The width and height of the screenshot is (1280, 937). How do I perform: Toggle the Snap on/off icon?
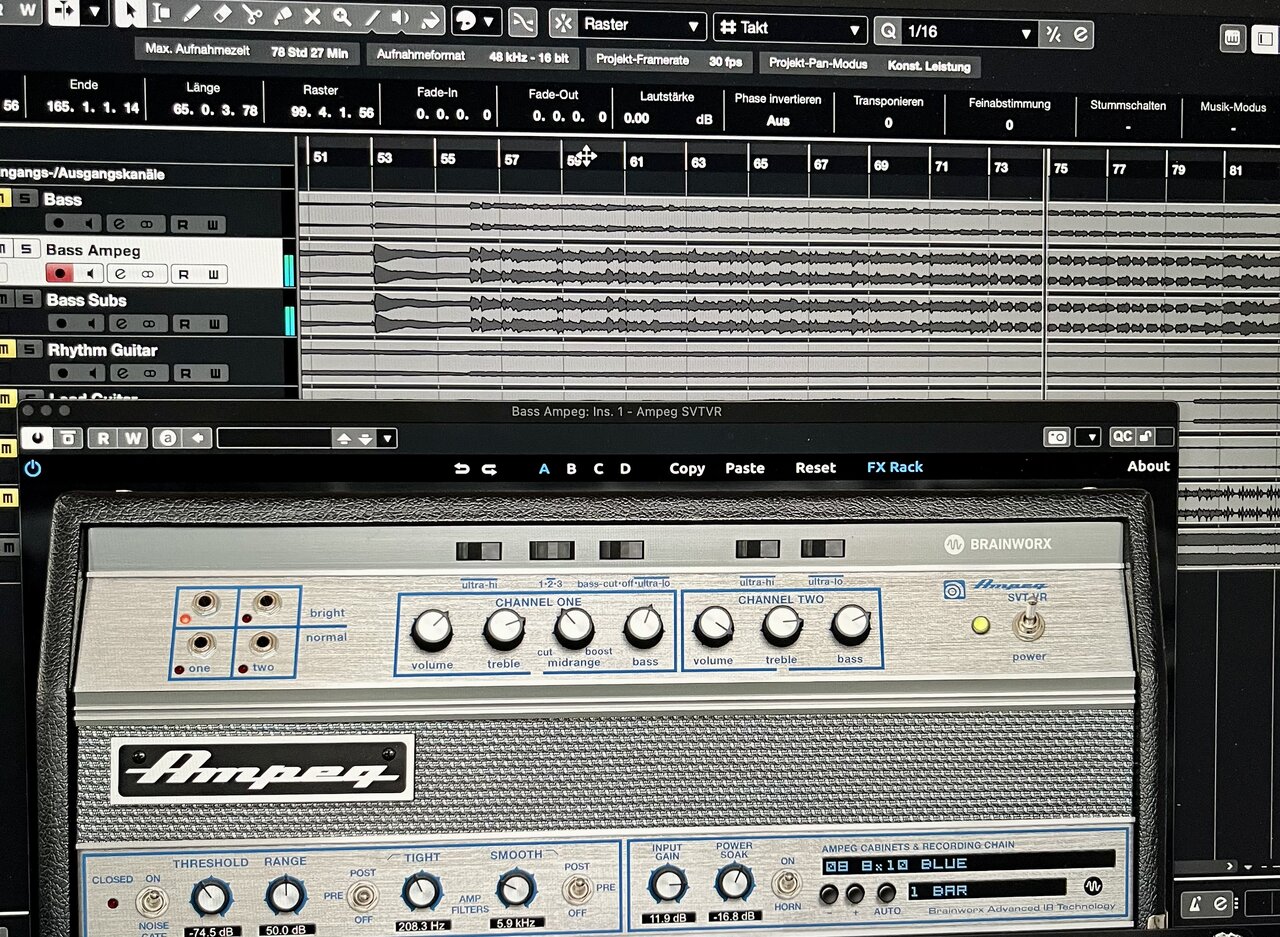pyautogui.click(x=564, y=23)
